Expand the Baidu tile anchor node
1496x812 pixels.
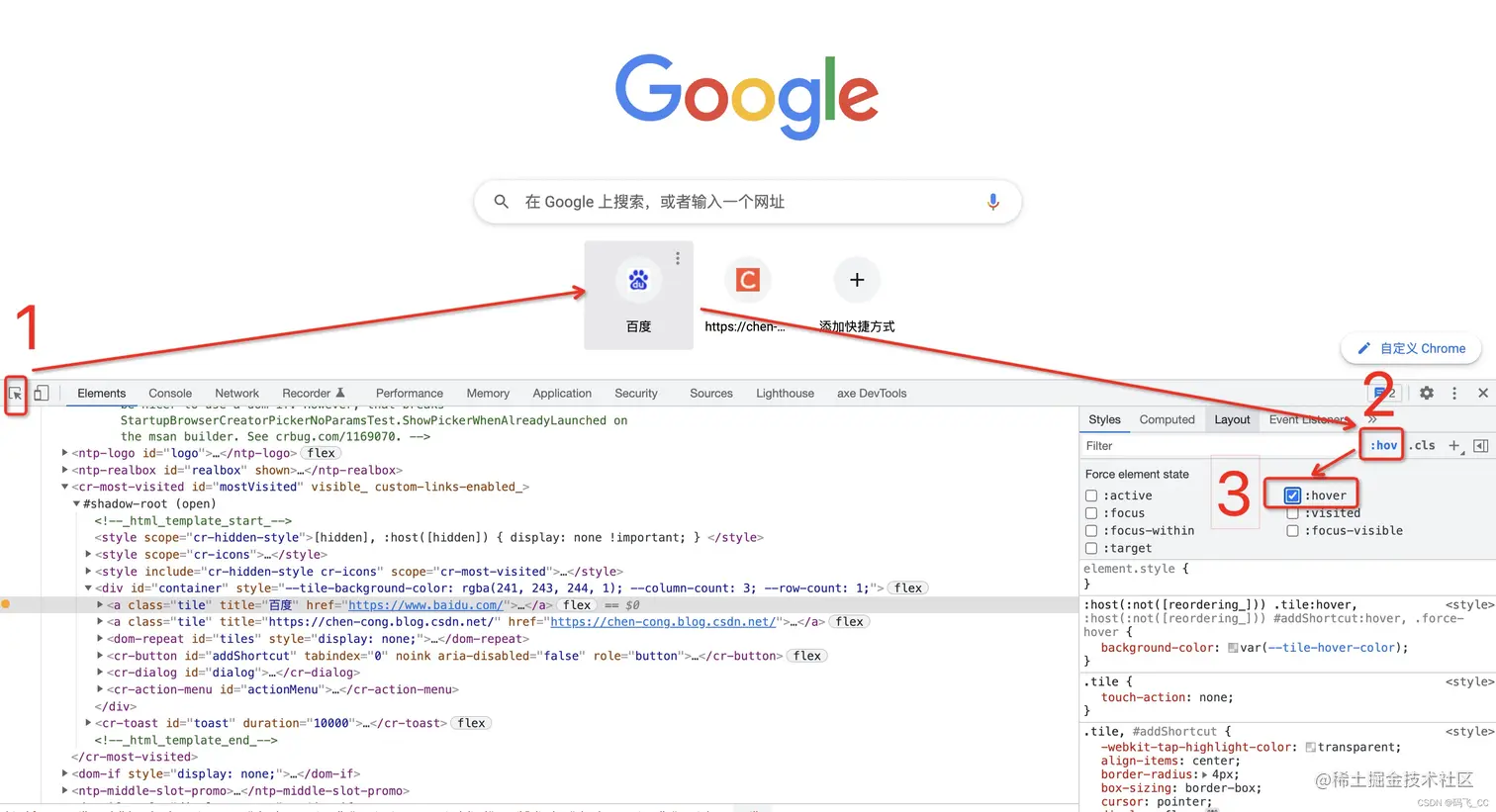[x=100, y=605]
